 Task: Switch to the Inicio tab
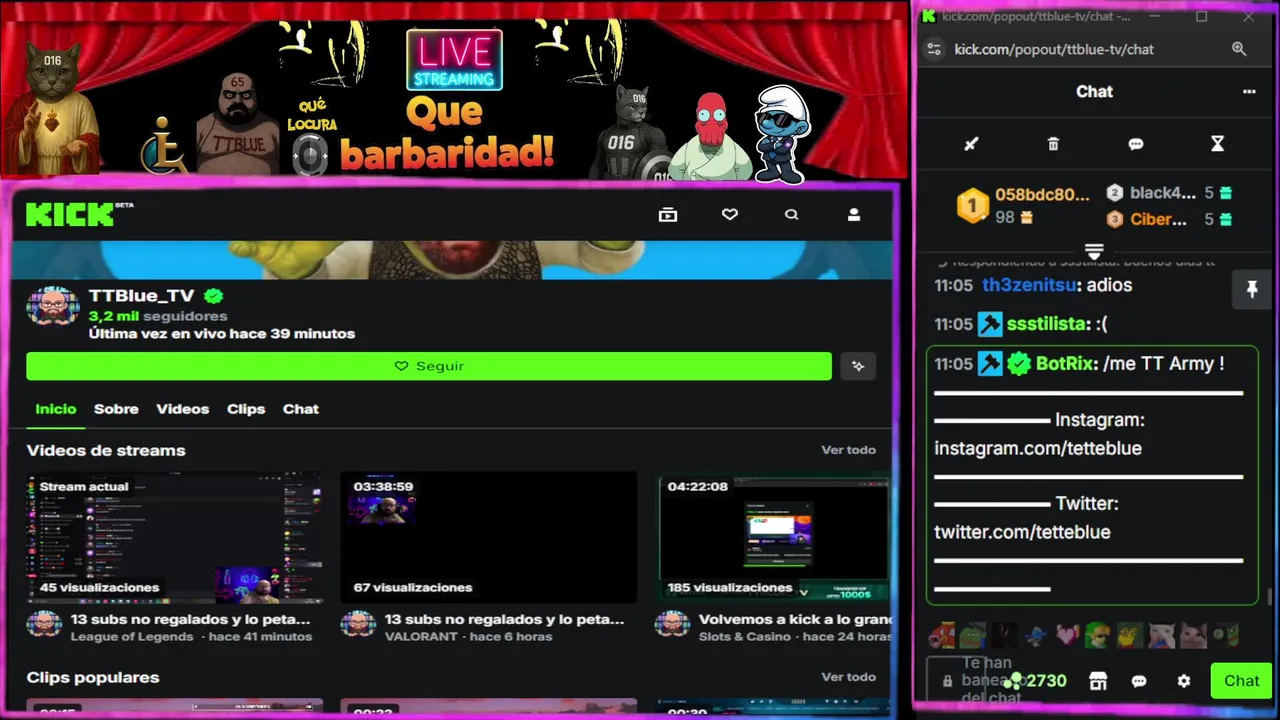point(56,409)
